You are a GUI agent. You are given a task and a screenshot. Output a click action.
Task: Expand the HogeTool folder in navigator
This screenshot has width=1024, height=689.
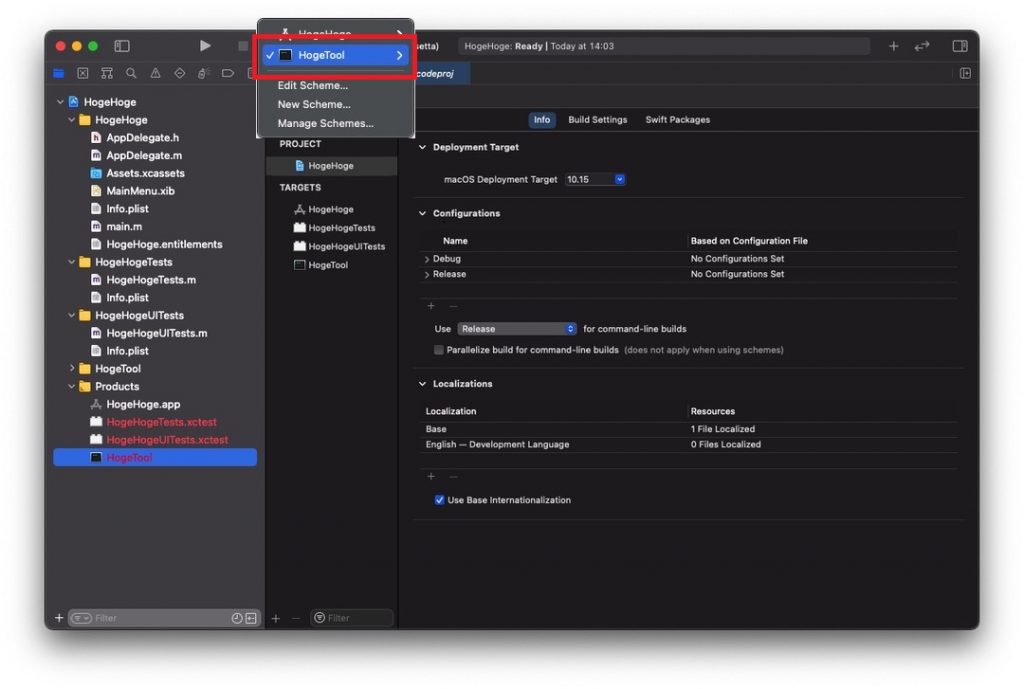coord(72,369)
